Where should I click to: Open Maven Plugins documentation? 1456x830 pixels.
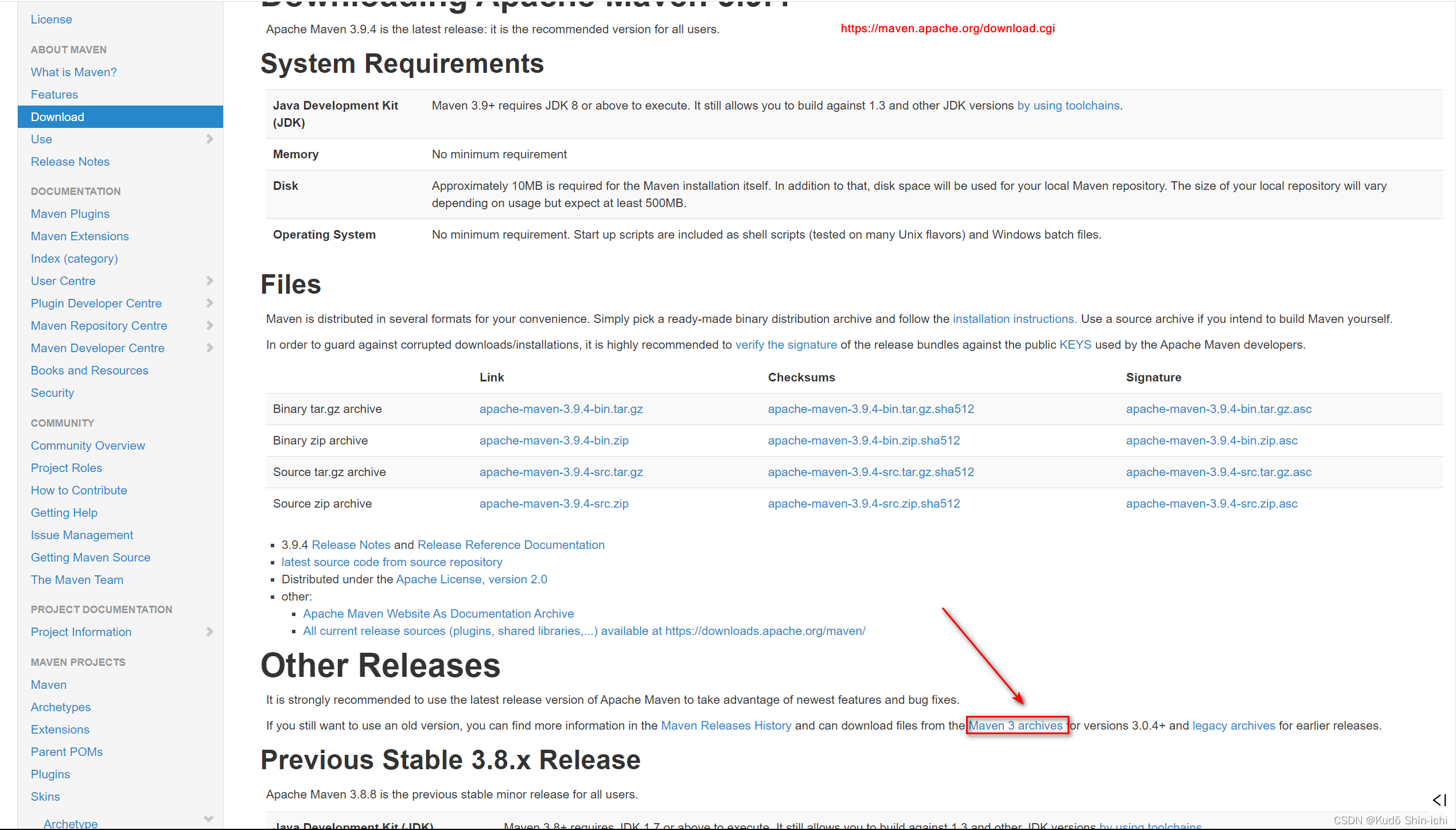pos(70,214)
